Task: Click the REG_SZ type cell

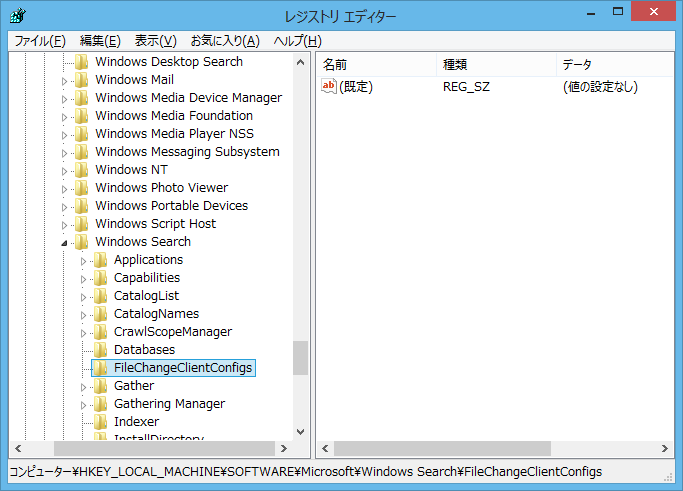Action: click(466, 87)
